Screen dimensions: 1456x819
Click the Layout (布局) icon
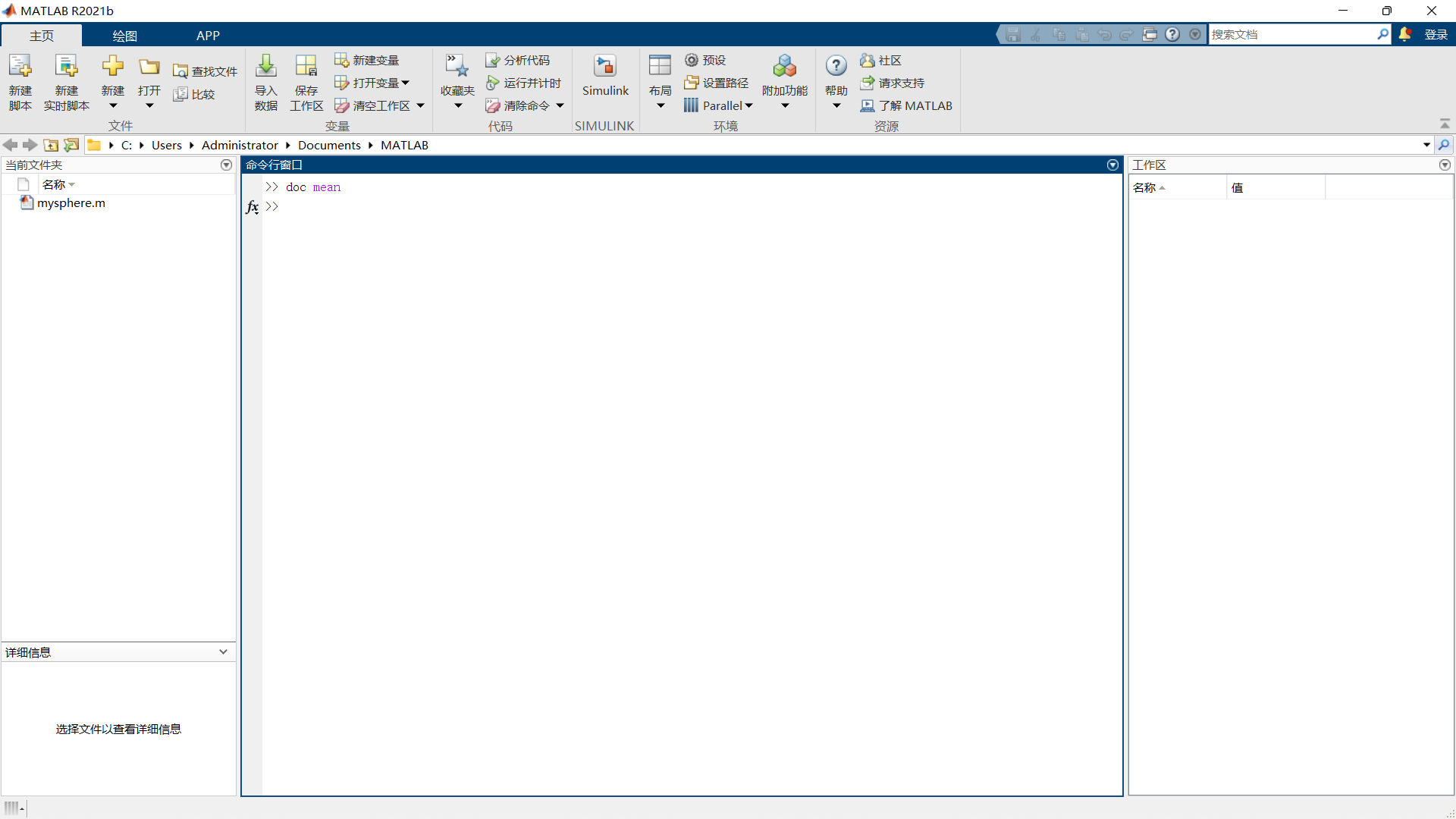tap(661, 65)
